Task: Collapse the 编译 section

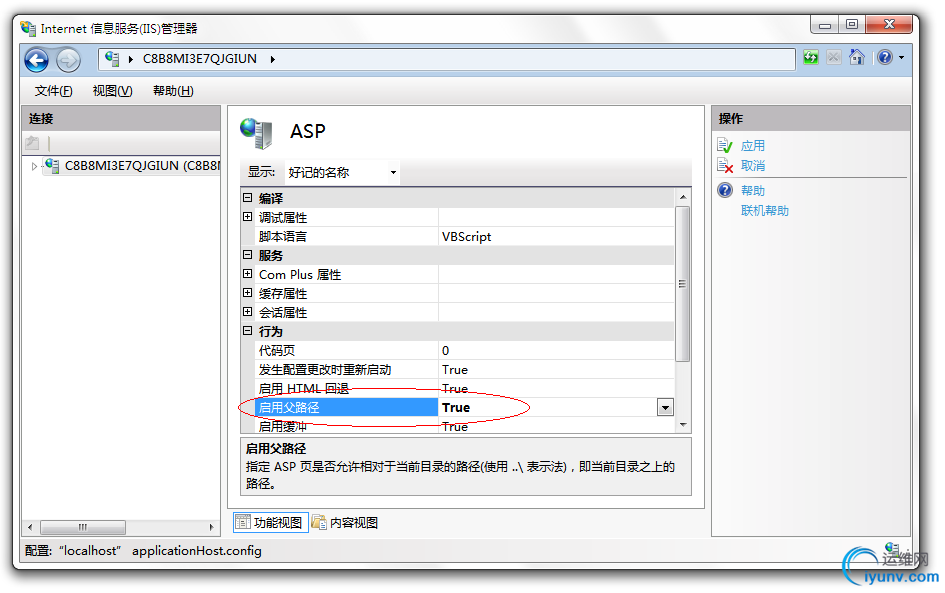Action: (x=248, y=198)
